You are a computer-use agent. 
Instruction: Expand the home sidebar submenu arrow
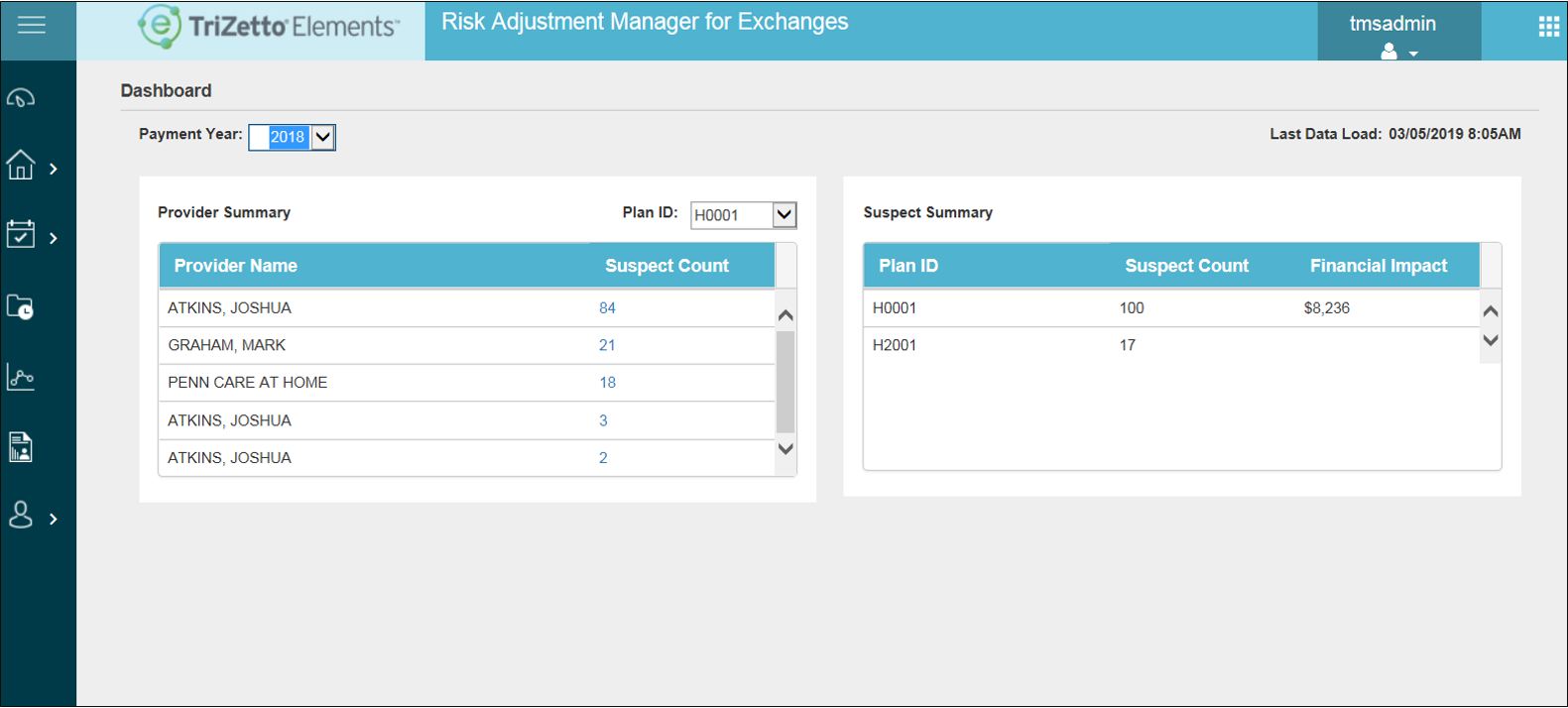click(x=54, y=170)
